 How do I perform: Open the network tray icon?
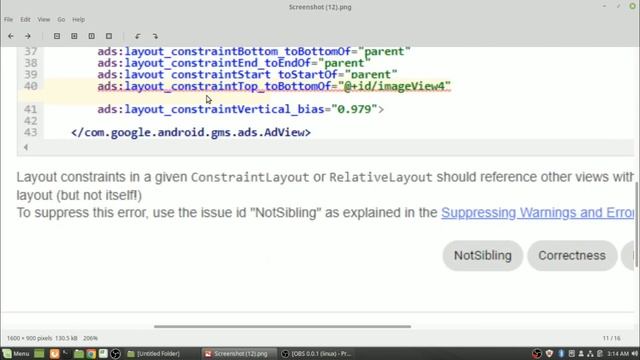(x=590, y=353)
